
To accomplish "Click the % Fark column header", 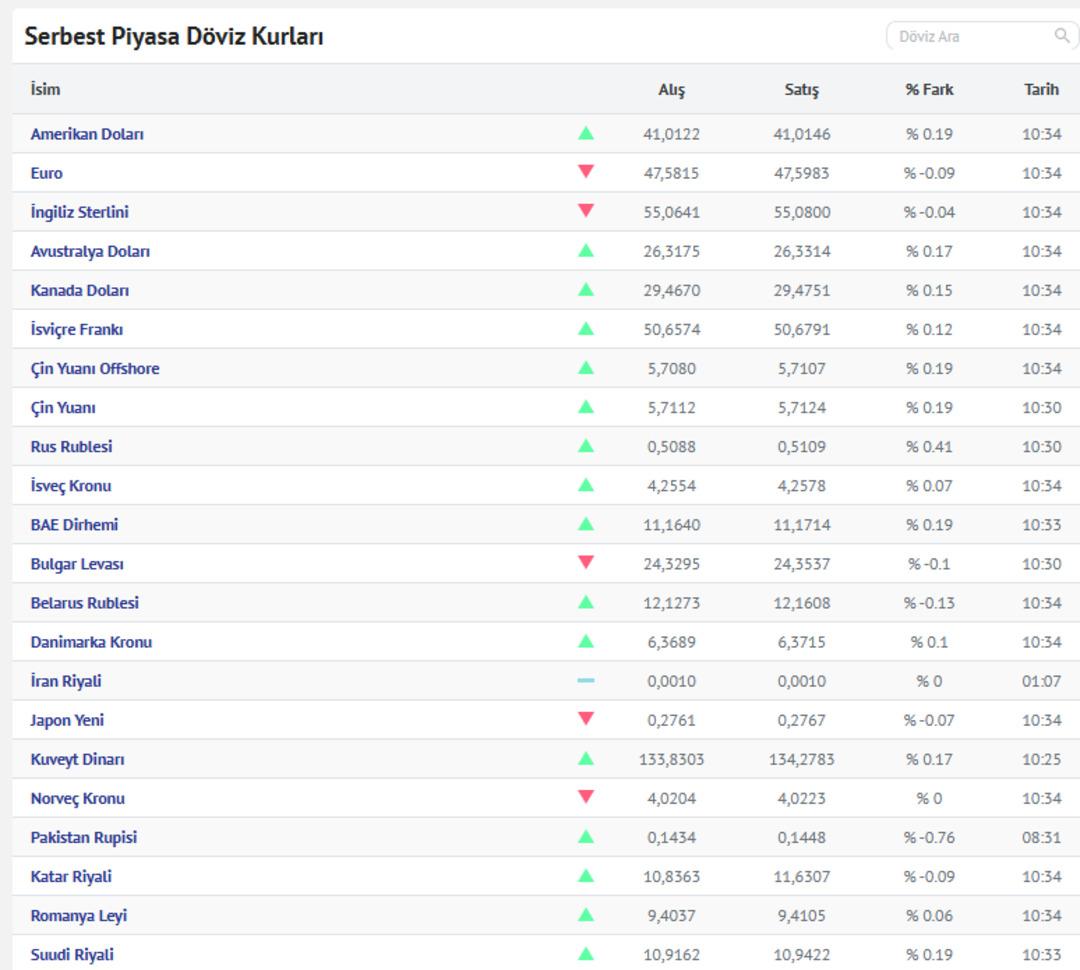I will click(929, 90).
